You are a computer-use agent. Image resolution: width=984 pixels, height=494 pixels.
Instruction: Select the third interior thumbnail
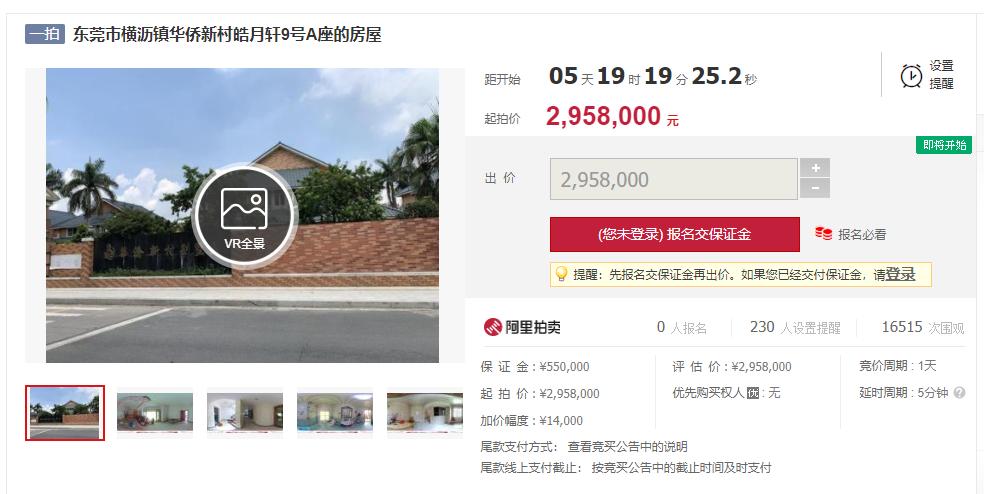tap(245, 412)
